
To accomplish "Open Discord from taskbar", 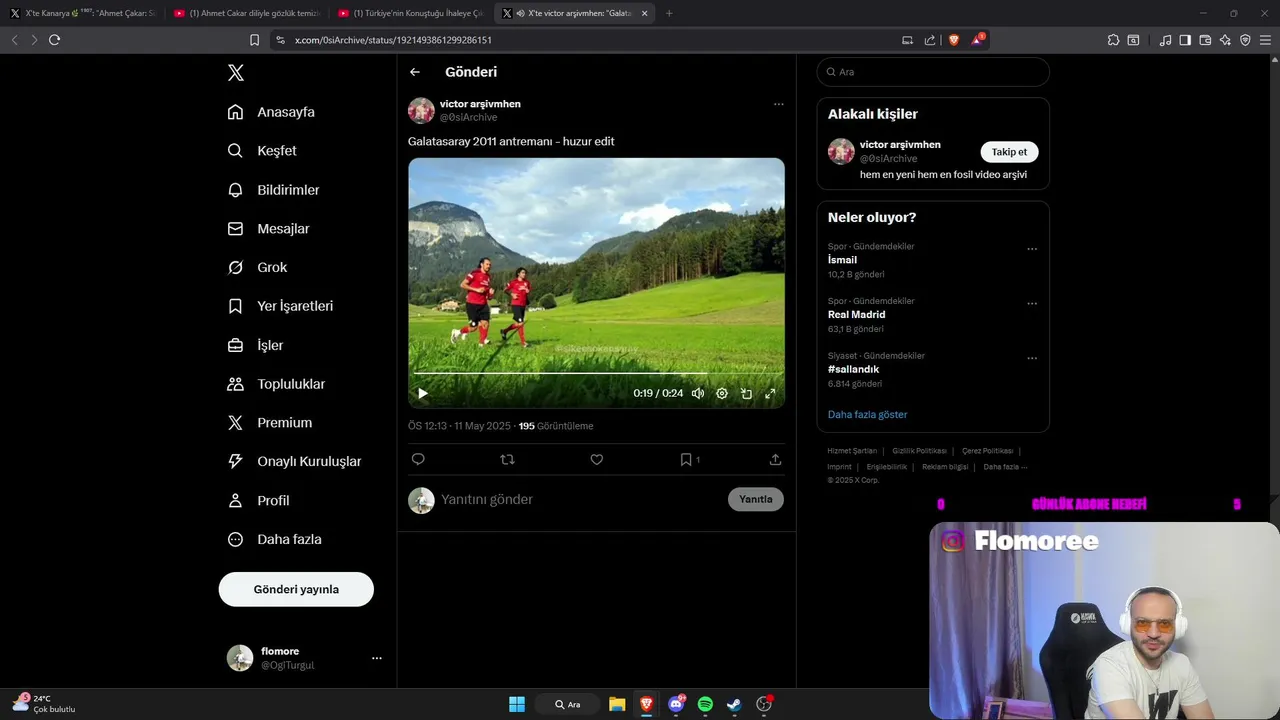I will point(676,704).
